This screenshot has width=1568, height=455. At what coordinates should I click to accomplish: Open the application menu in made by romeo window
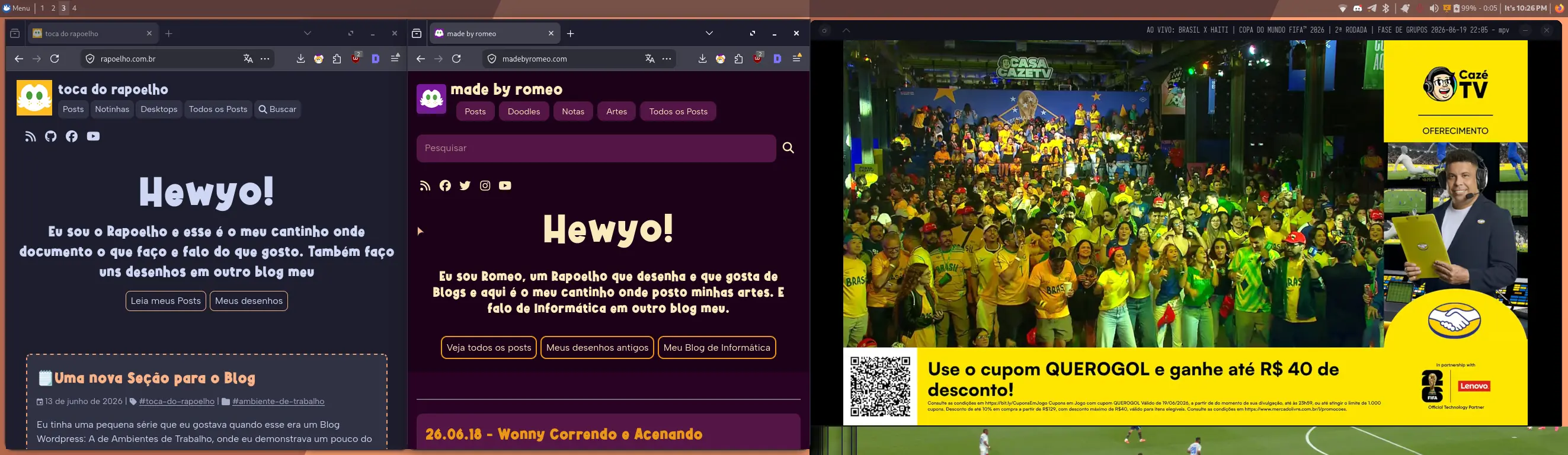coord(797,58)
